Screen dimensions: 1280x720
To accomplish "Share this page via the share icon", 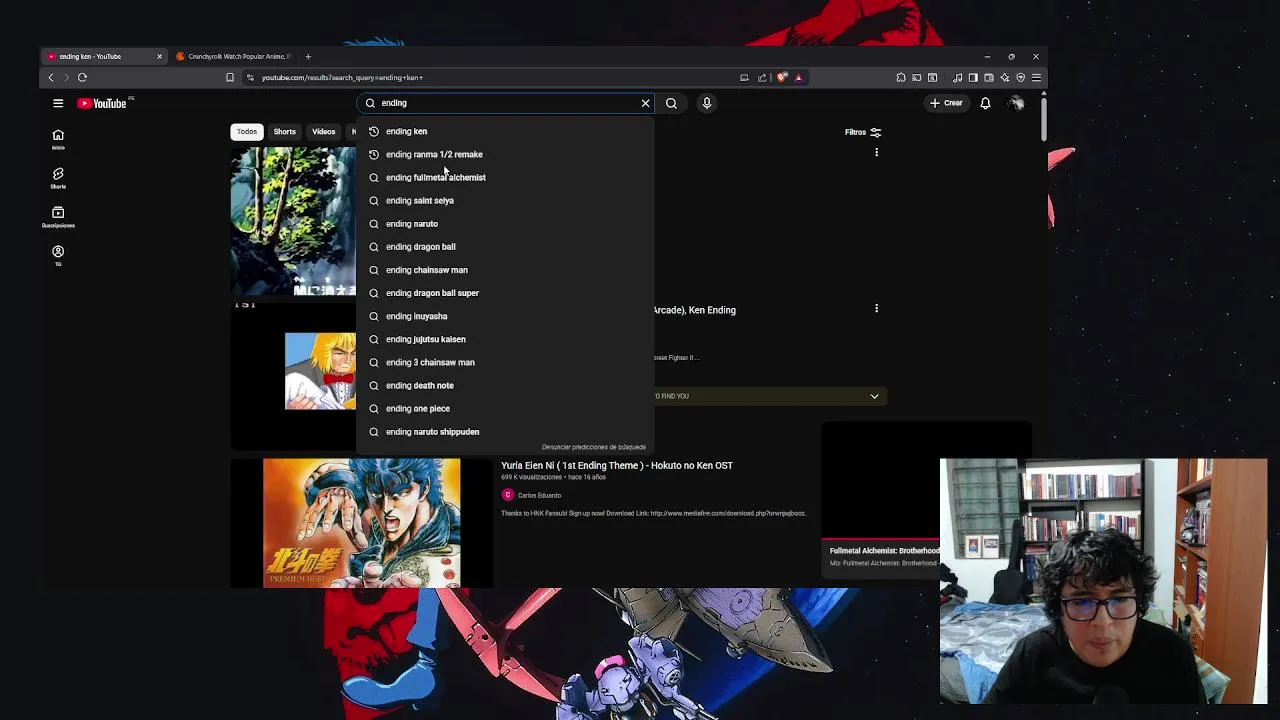I will click(762, 77).
